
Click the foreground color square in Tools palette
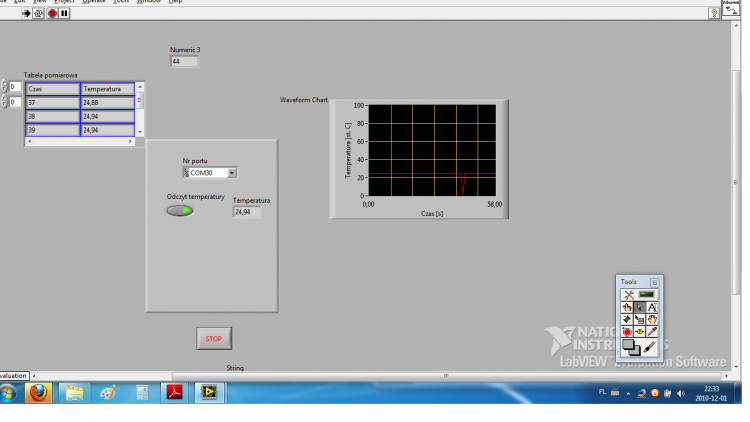coord(629,345)
